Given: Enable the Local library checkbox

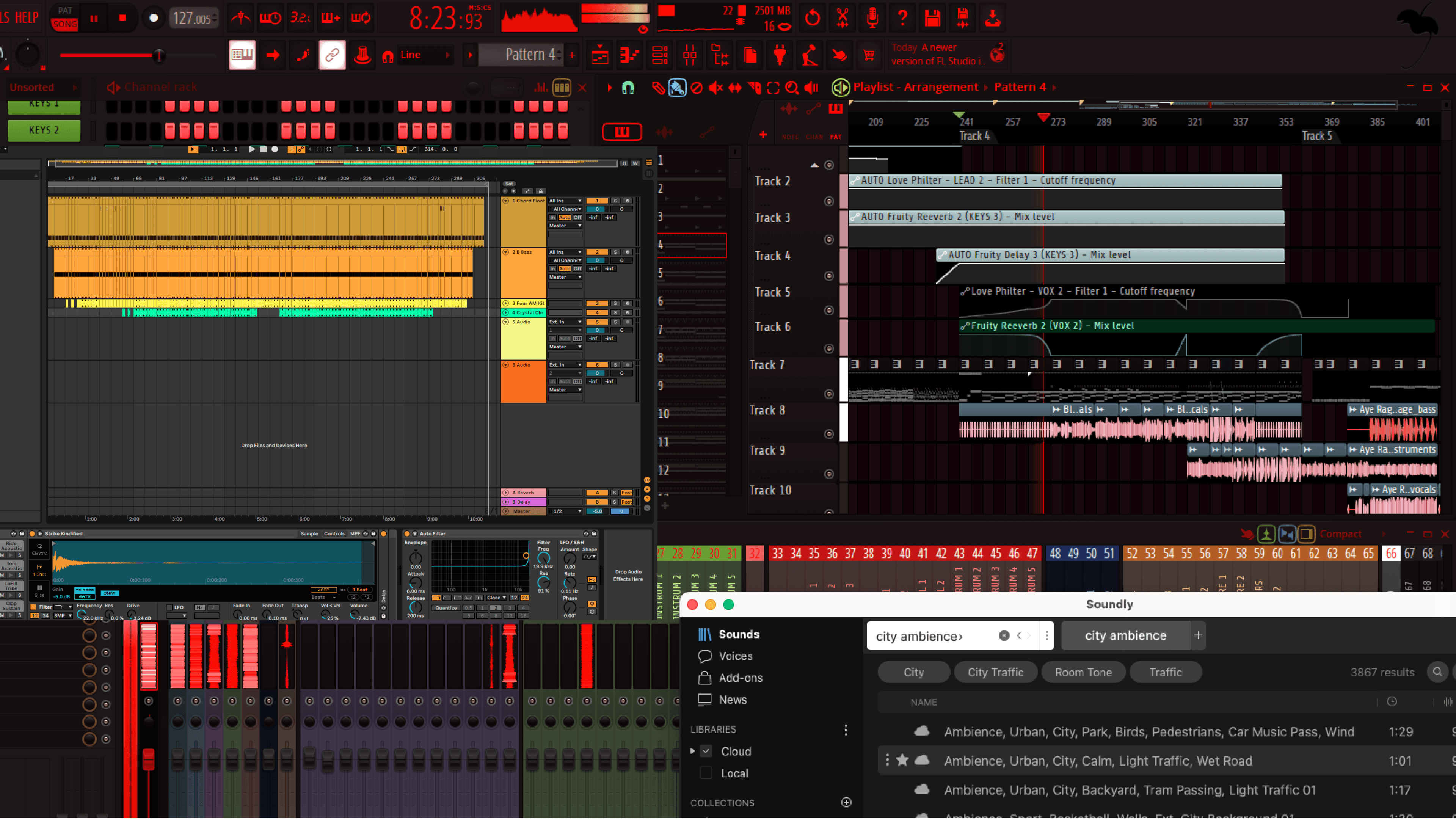Looking at the screenshot, I should 706,773.
